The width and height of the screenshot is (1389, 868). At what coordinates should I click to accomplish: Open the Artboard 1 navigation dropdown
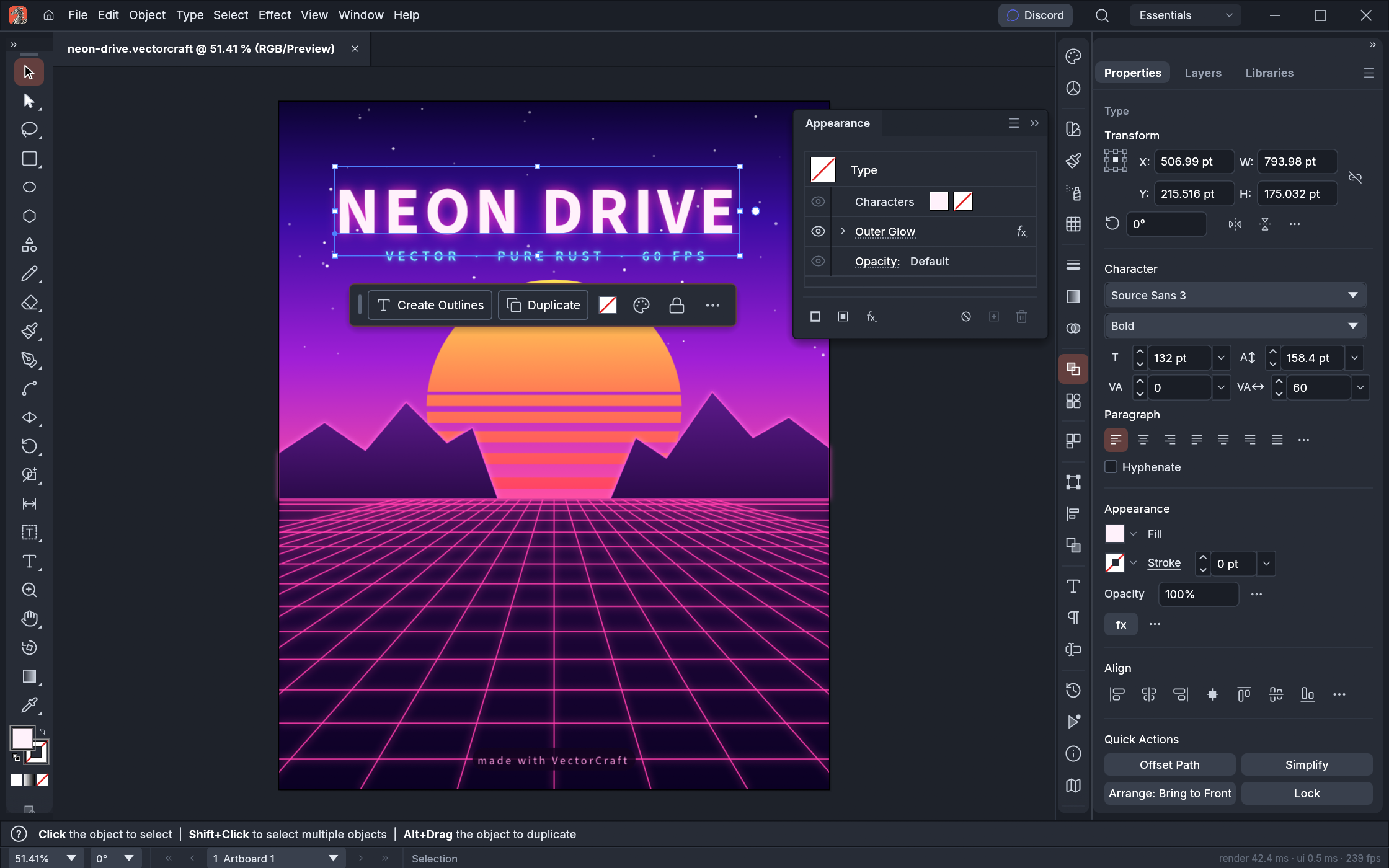(275, 858)
